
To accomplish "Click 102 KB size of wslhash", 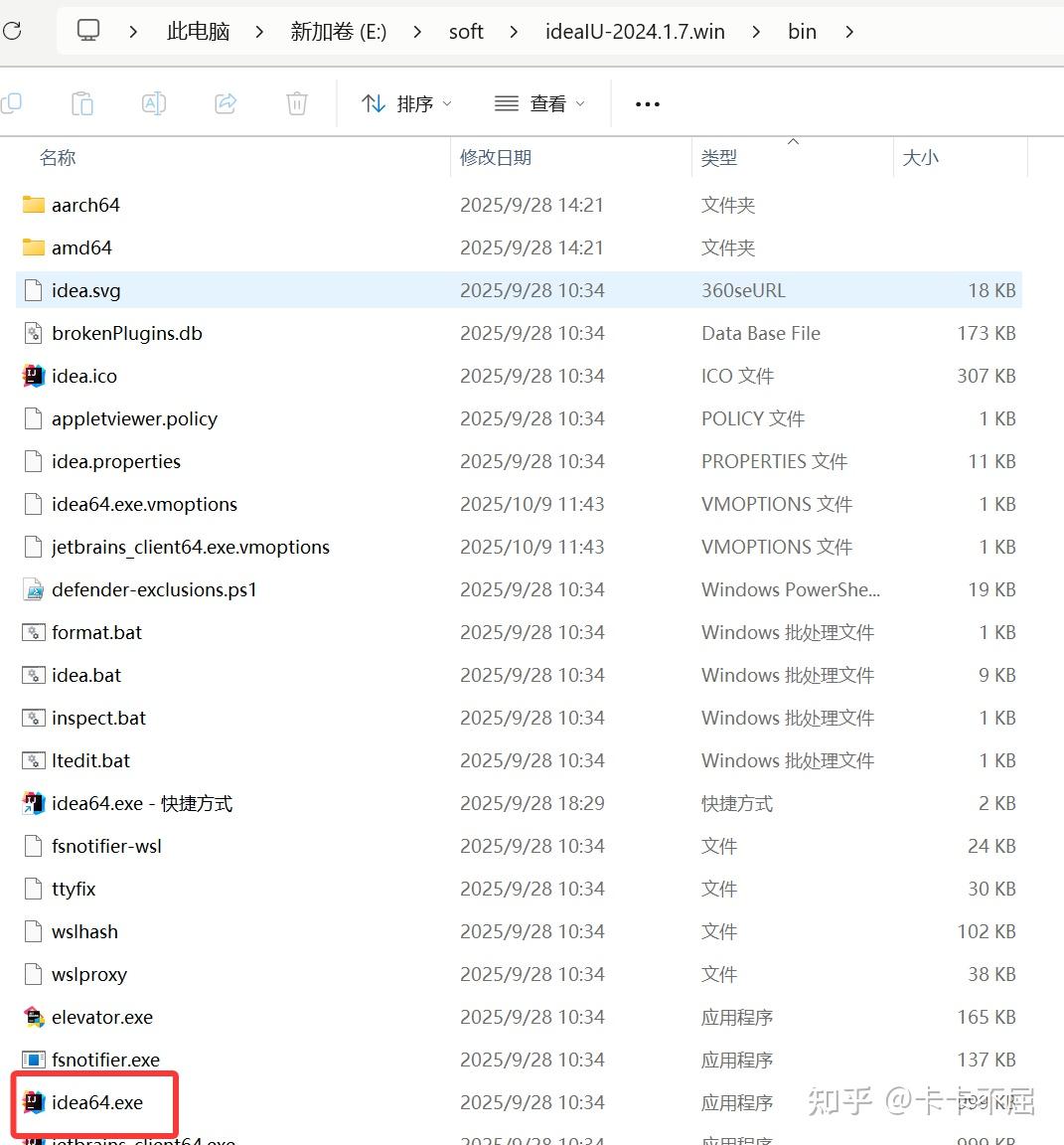I will (x=987, y=931).
